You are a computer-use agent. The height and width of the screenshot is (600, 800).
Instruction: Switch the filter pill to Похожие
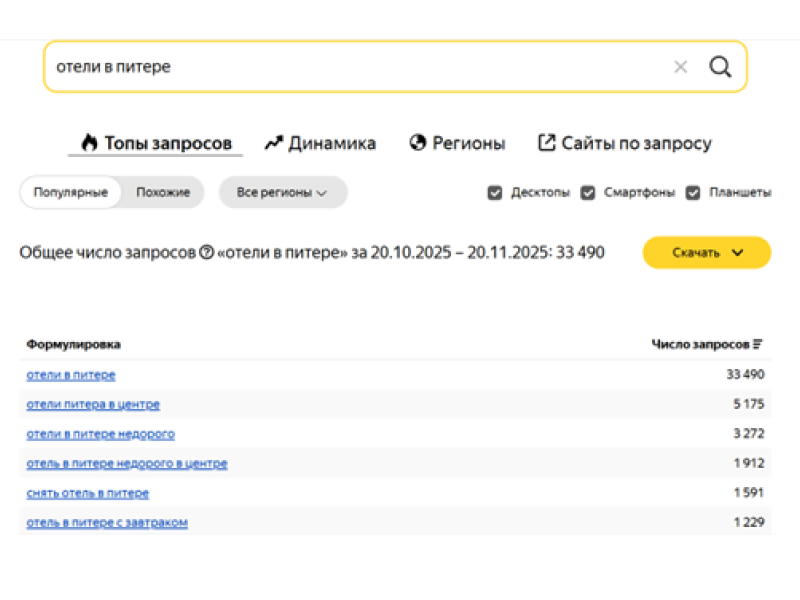(162, 192)
